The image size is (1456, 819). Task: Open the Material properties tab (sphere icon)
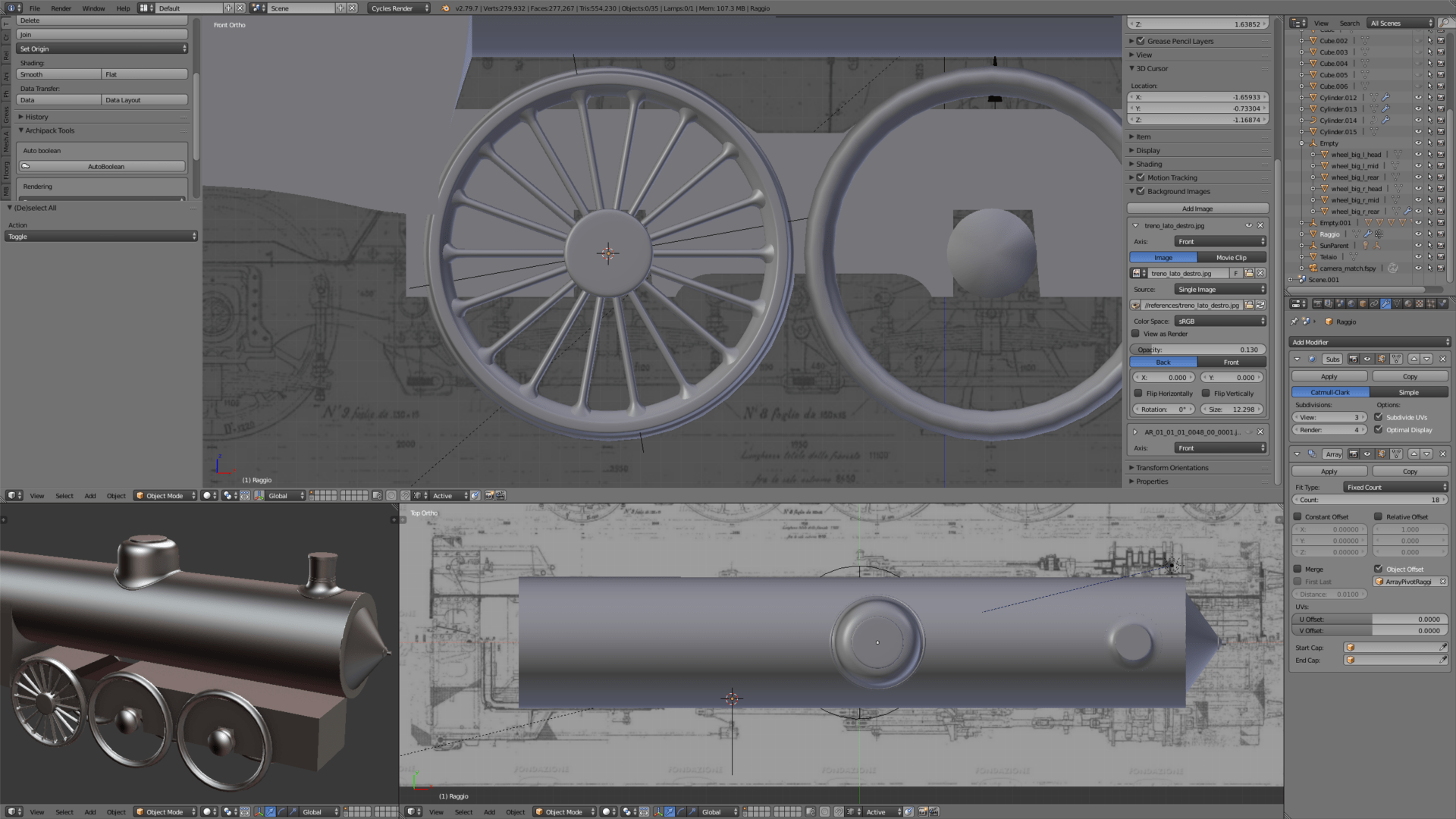(x=1408, y=303)
